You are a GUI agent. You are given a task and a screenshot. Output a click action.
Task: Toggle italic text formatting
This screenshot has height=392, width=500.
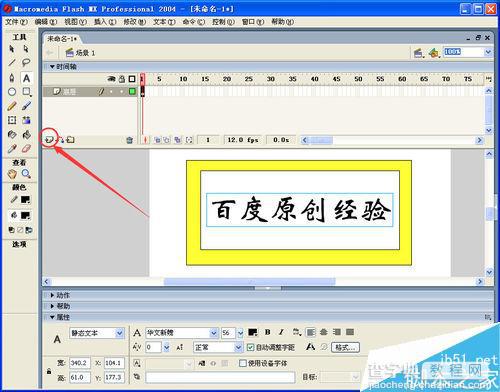pyautogui.click(x=281, y=332)
